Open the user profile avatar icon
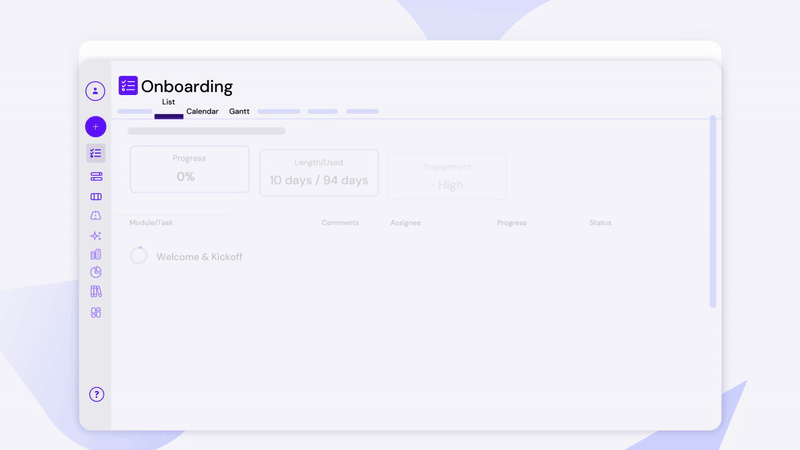 tap(95, 91)
